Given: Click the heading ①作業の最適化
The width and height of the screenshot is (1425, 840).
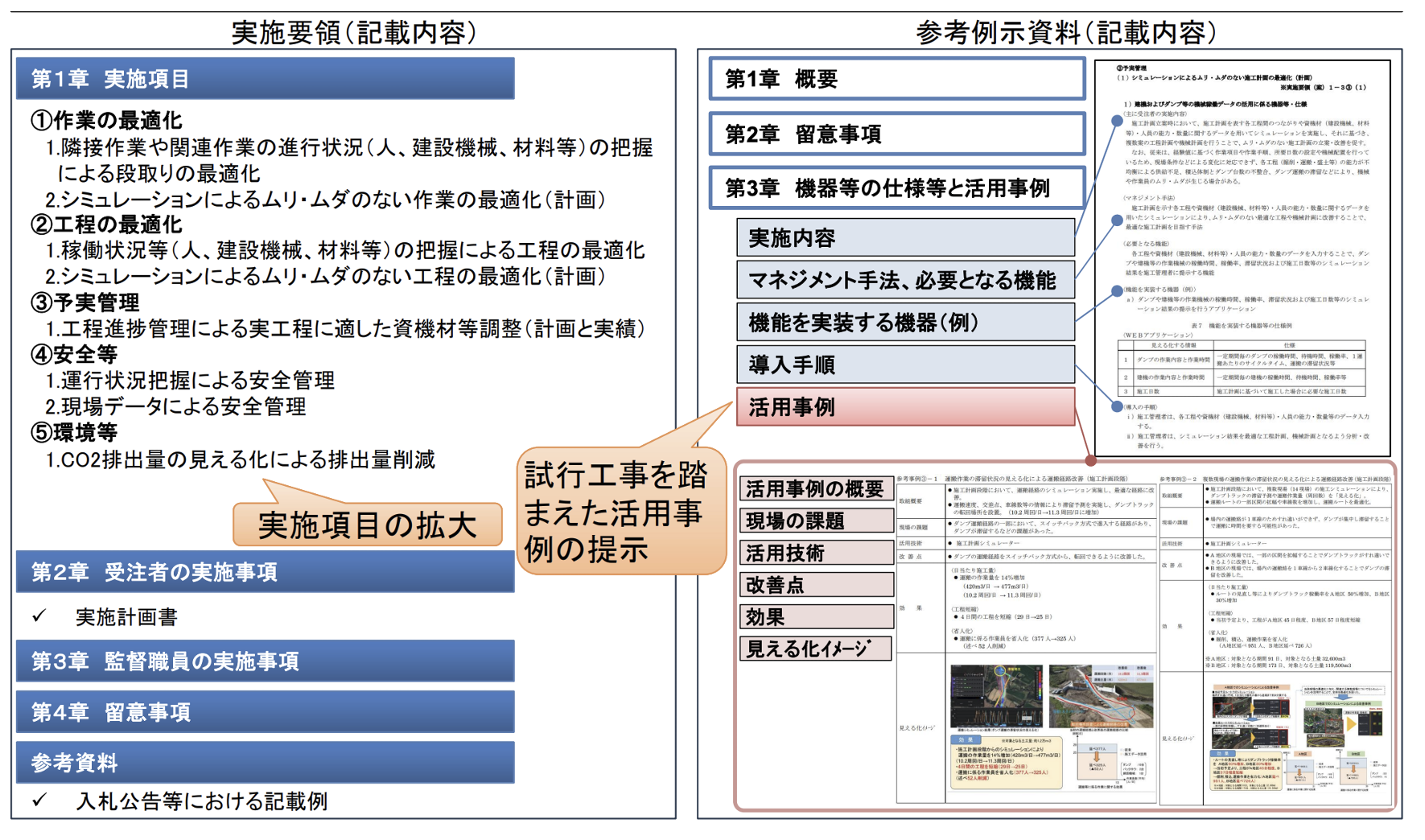Looking at the screenshot, I should click(x=106, y=121).
